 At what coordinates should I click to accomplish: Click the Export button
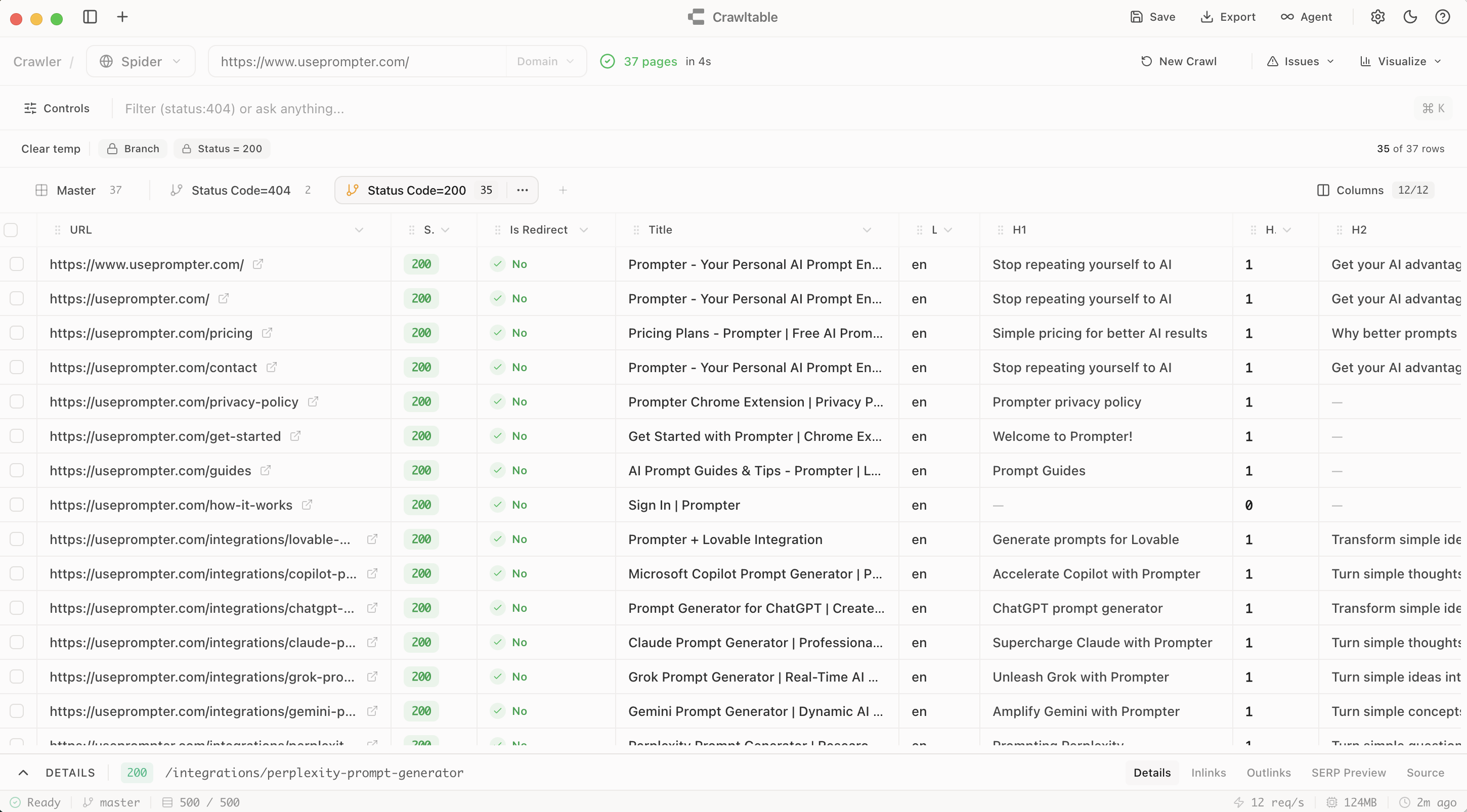[x=1228, y=17]
